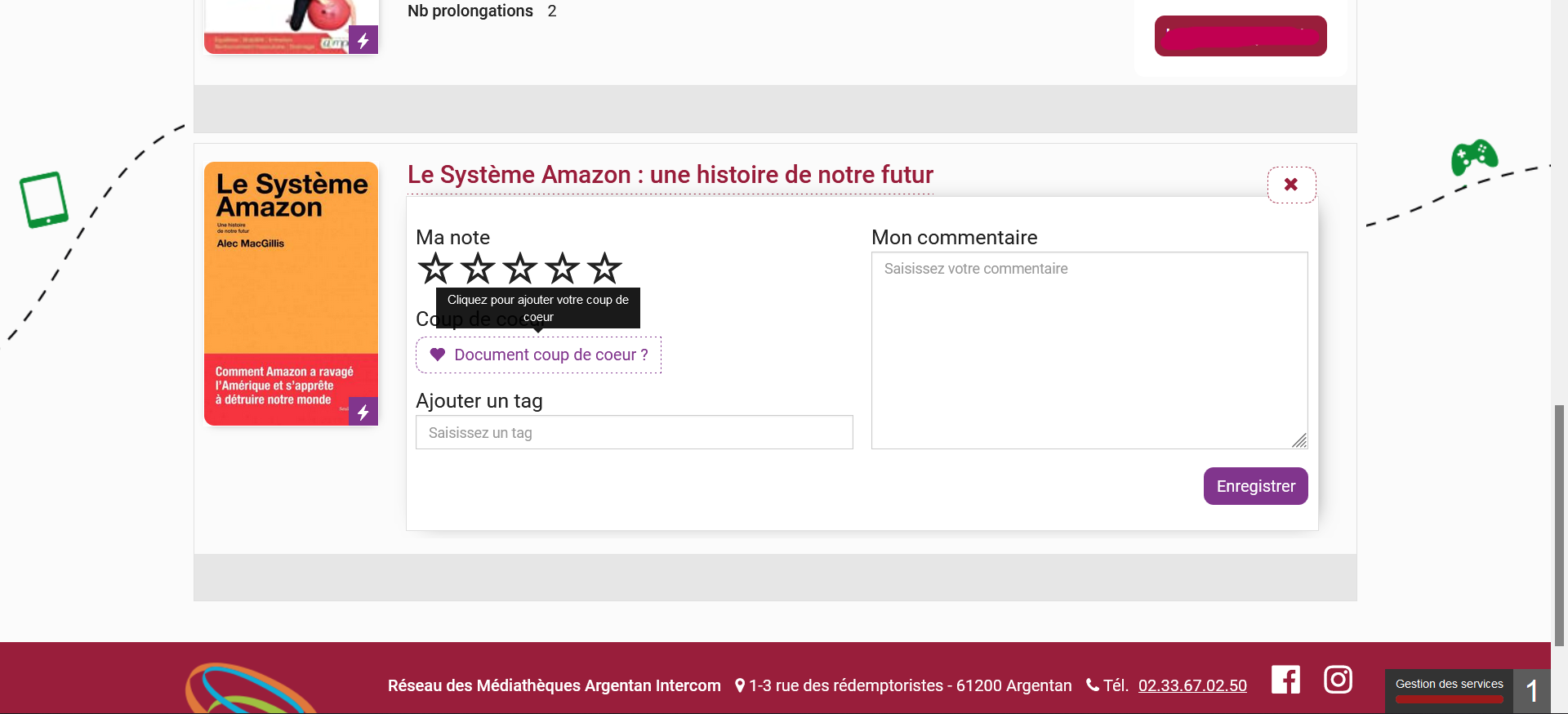The width and height of the screenshot is (1568, 714).
Task: Call the phone number 02.33.67.02.50
Action: point(1192,685)
